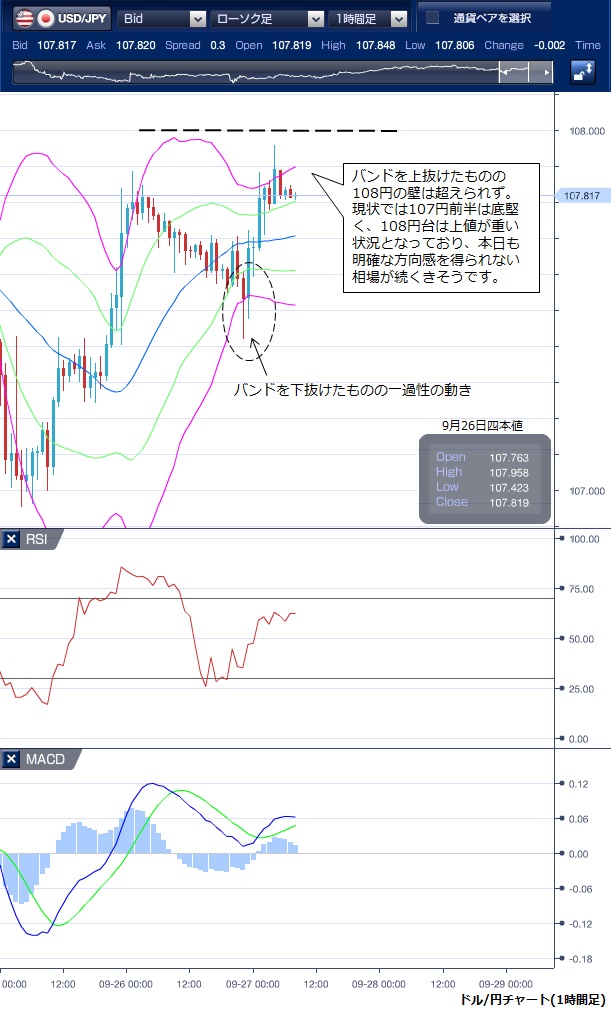Screen dimensions: 611x1010
Task: Click right arrow on overview navigator
Action: (545, 73)
